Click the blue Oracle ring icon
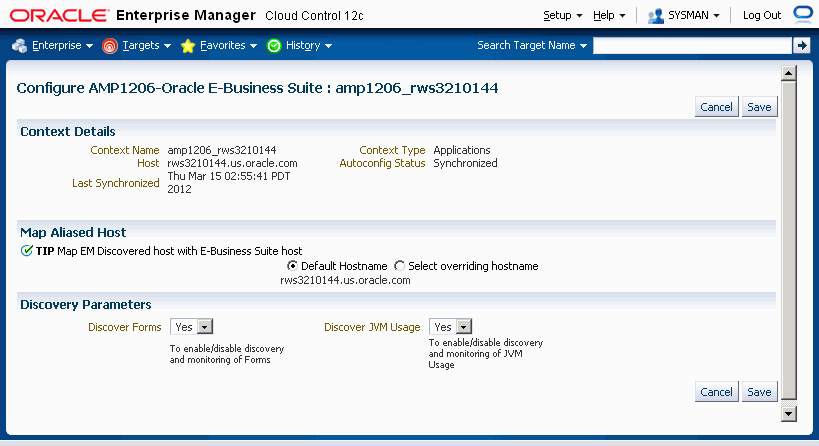The height and width of the screenshot is (446, 819). (803, 13)
